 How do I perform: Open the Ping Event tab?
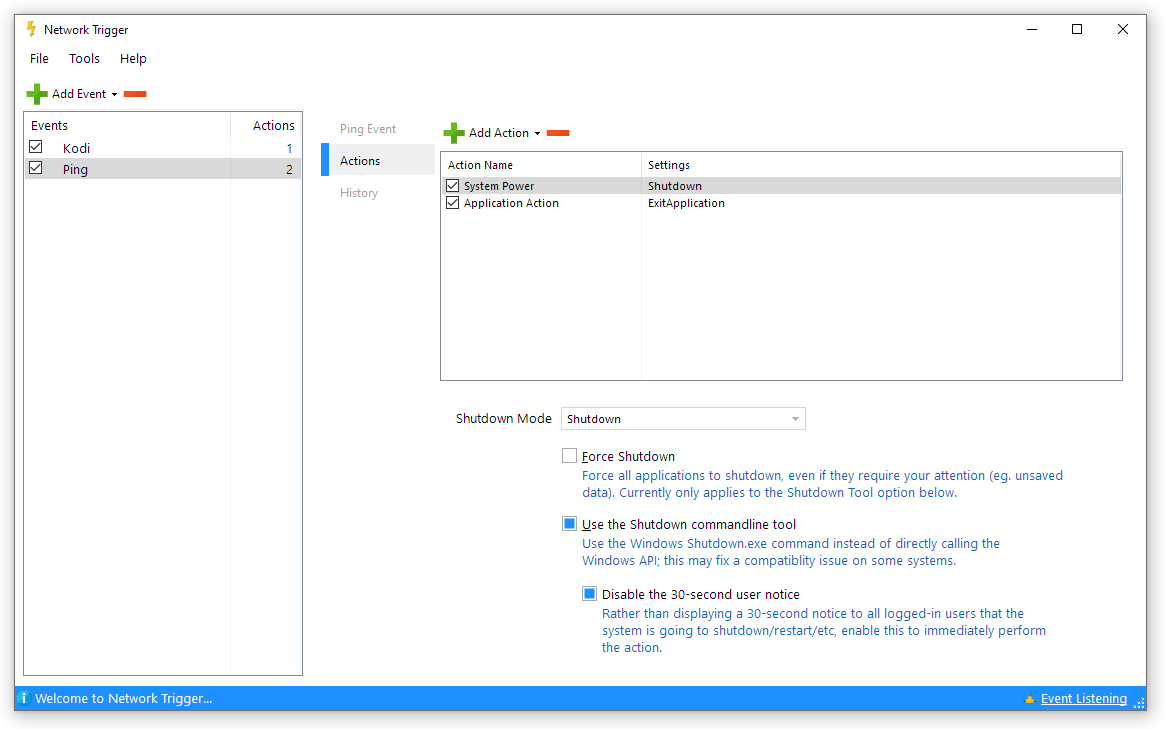coord(368,129)
